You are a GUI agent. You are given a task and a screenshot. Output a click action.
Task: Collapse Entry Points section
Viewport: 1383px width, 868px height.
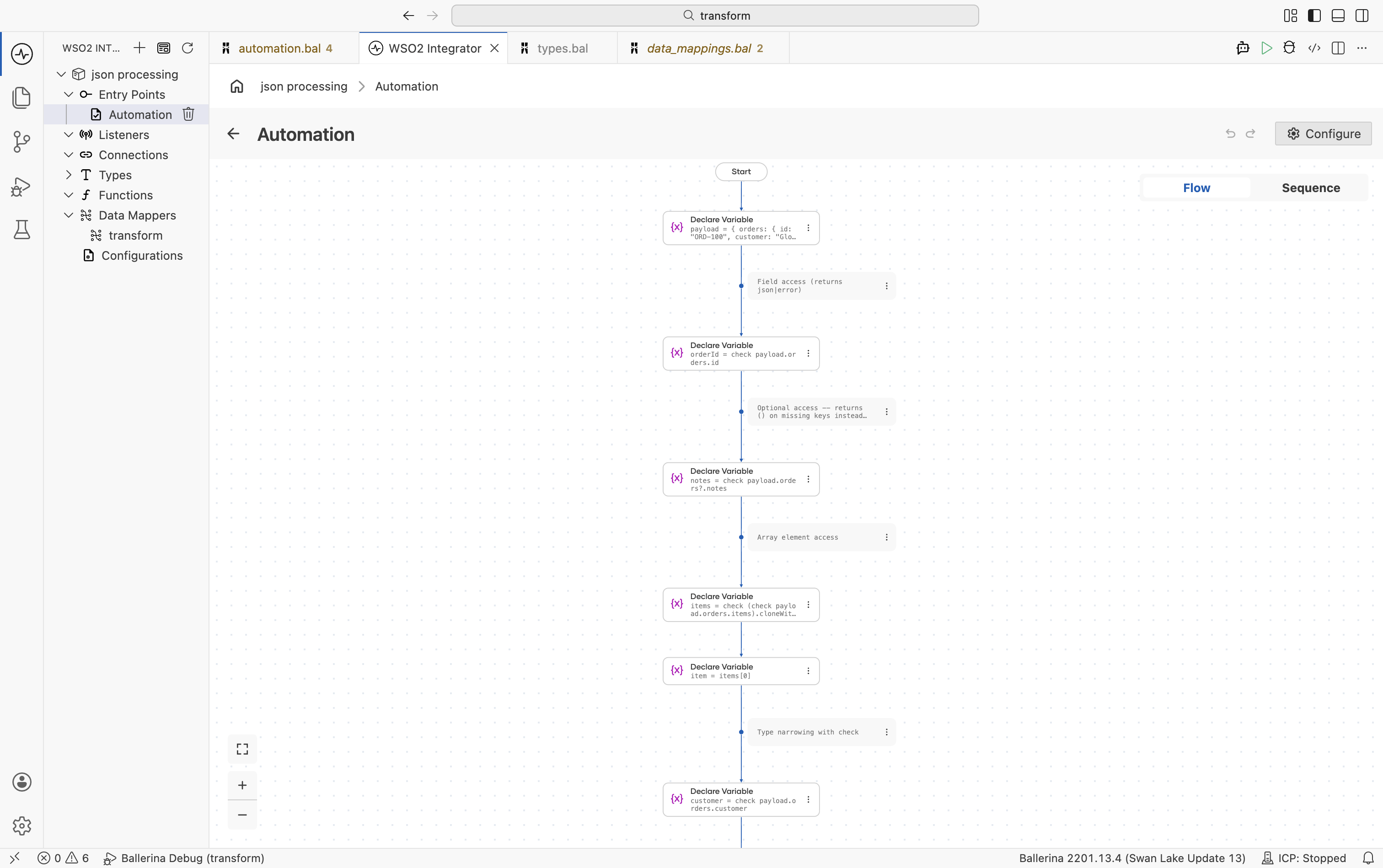click(x=69, y=94)
